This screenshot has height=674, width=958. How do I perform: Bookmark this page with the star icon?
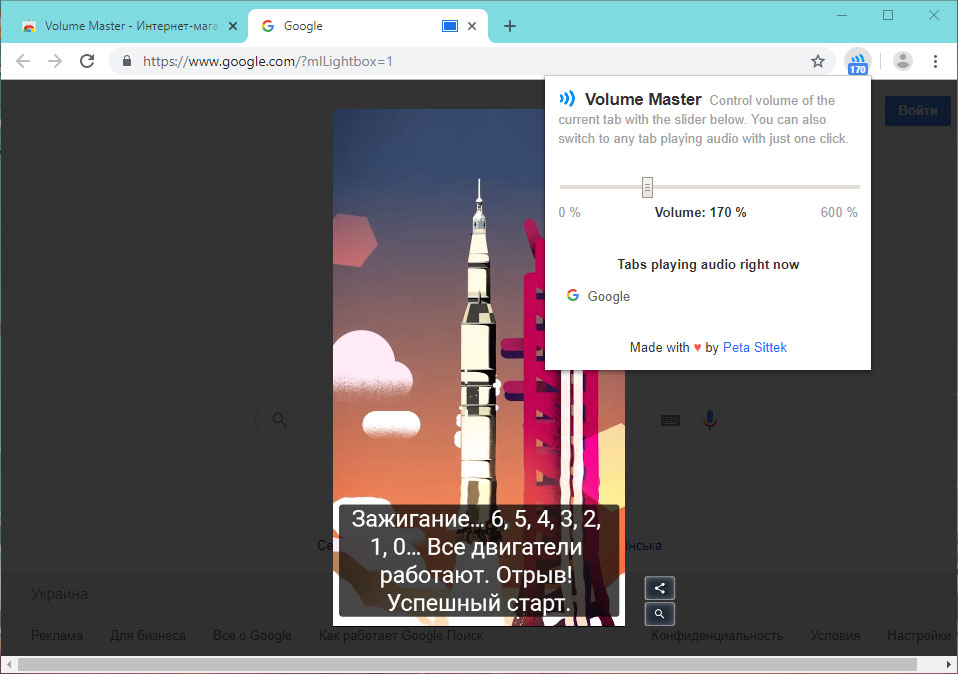click(817, 61)
